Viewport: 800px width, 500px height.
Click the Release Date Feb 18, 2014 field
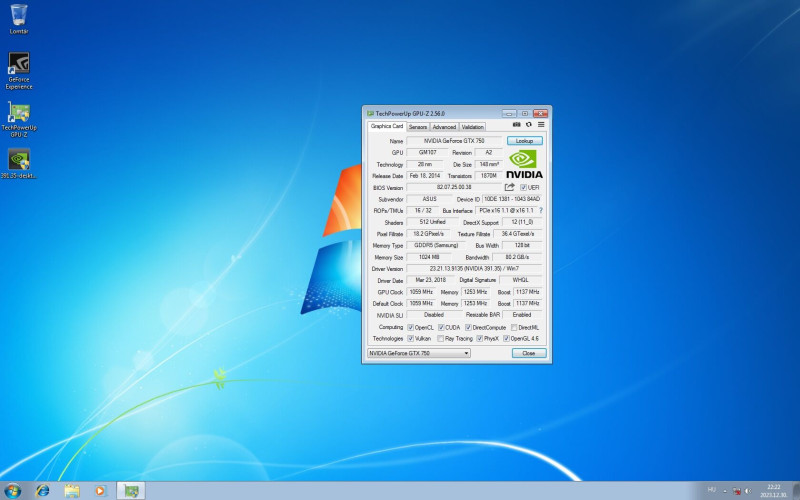[424, 176]
